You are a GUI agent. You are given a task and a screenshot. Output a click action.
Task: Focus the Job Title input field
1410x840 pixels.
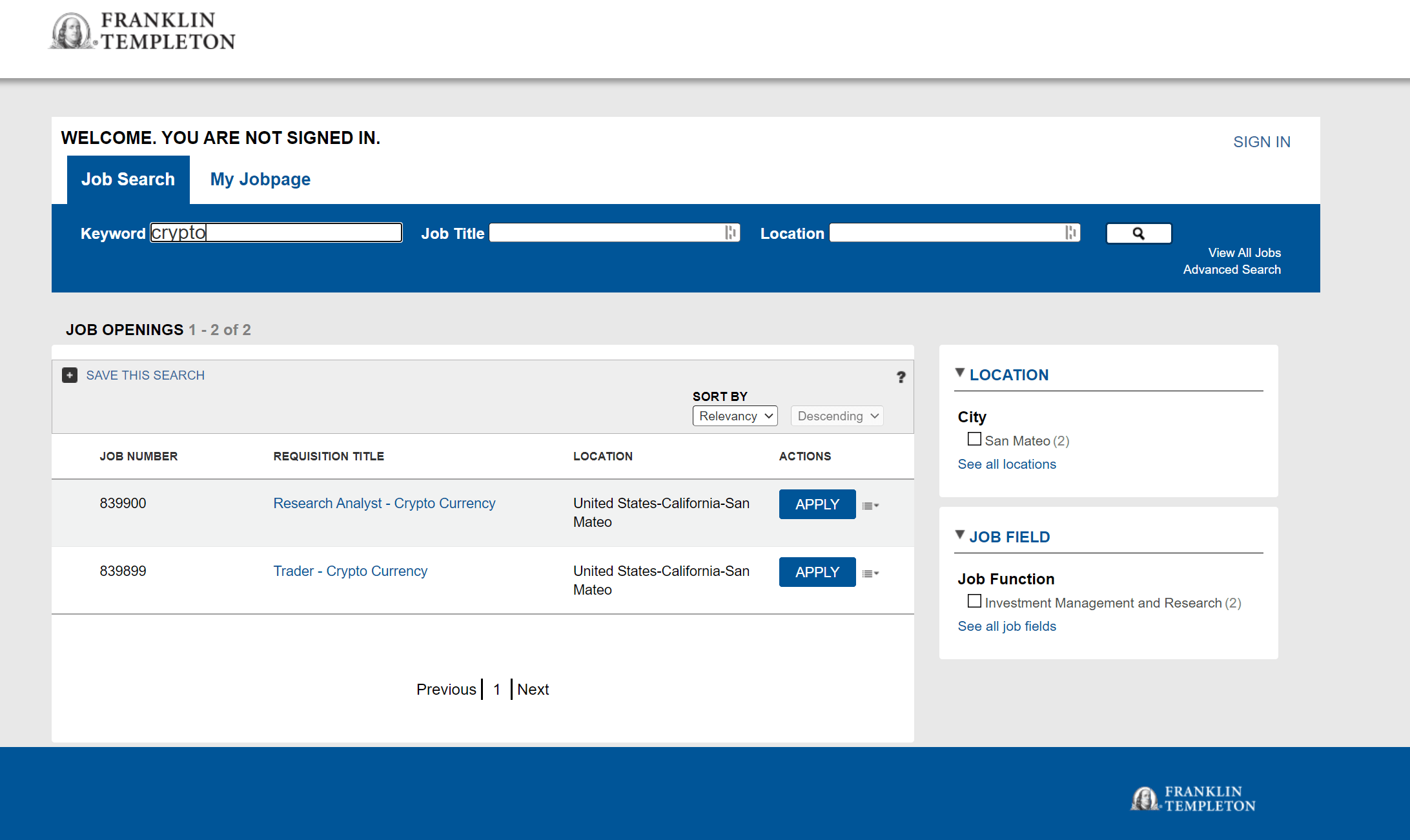click(x=615, y=232)
